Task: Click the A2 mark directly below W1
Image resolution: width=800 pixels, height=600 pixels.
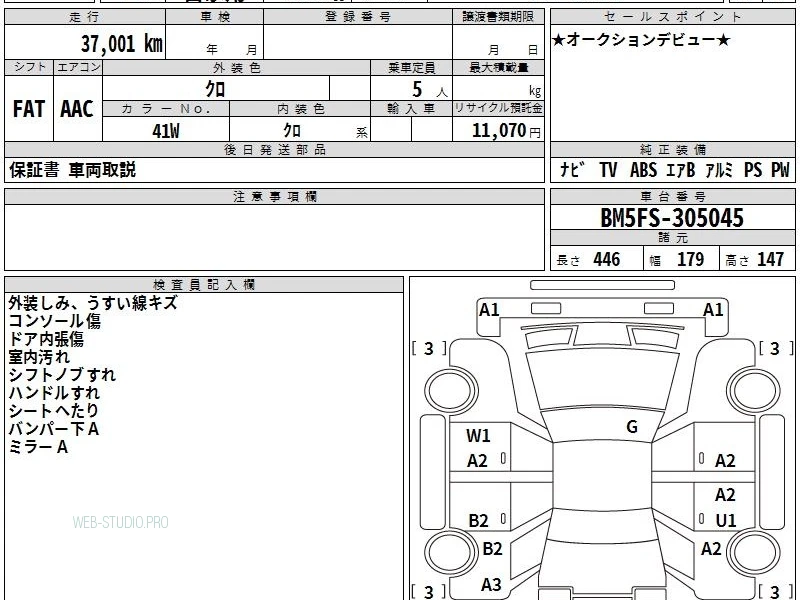Action: [478, 461]
